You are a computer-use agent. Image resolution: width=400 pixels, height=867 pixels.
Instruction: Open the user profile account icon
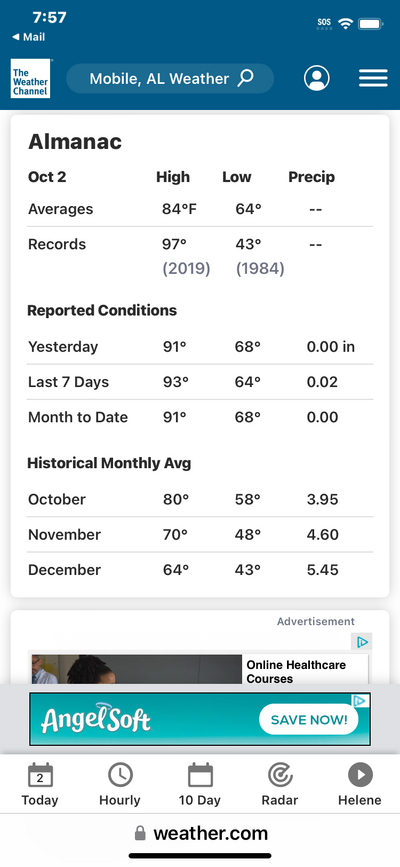coord(316,78)
